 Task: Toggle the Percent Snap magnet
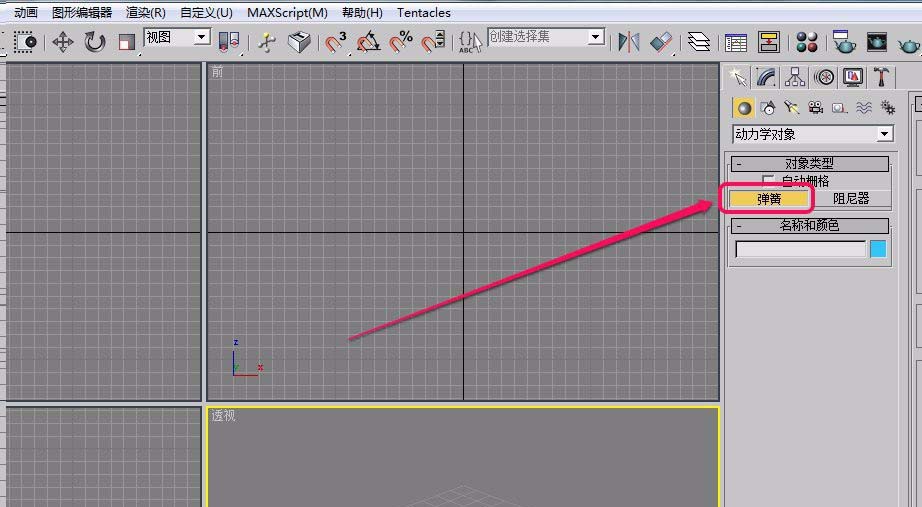click(401, 42)
